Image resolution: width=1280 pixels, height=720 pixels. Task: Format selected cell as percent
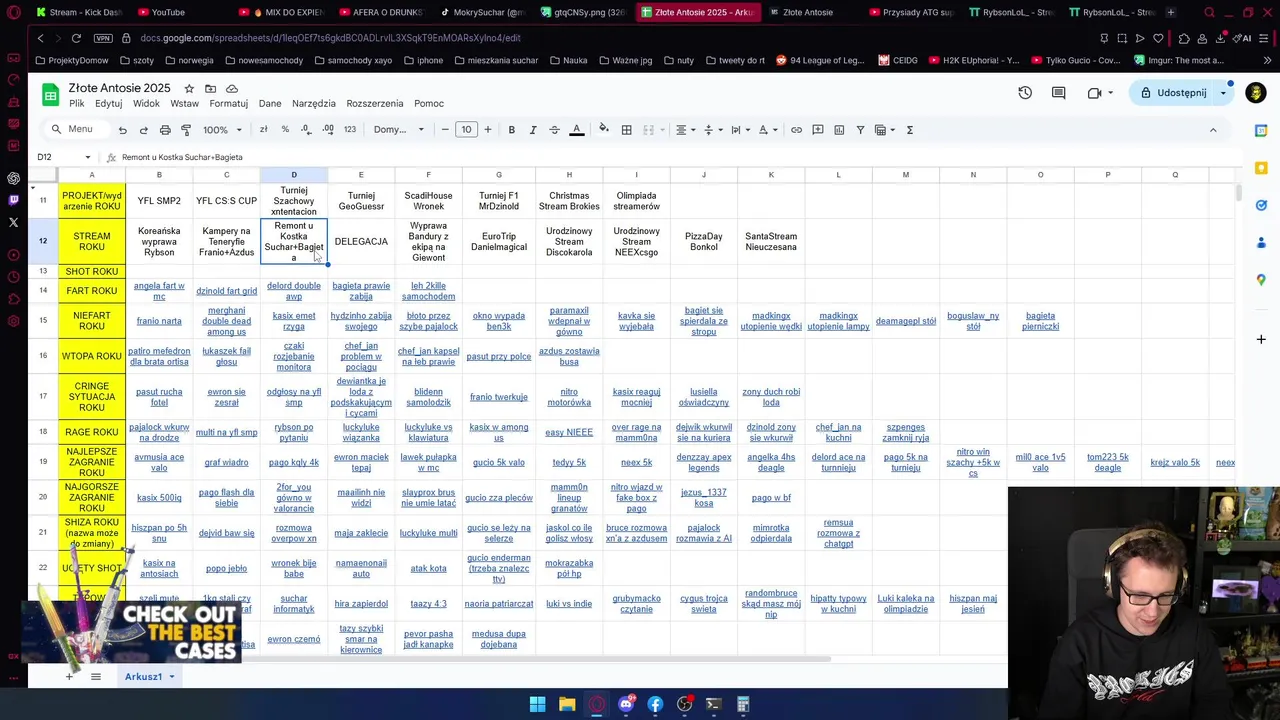(x=285, y=130)
